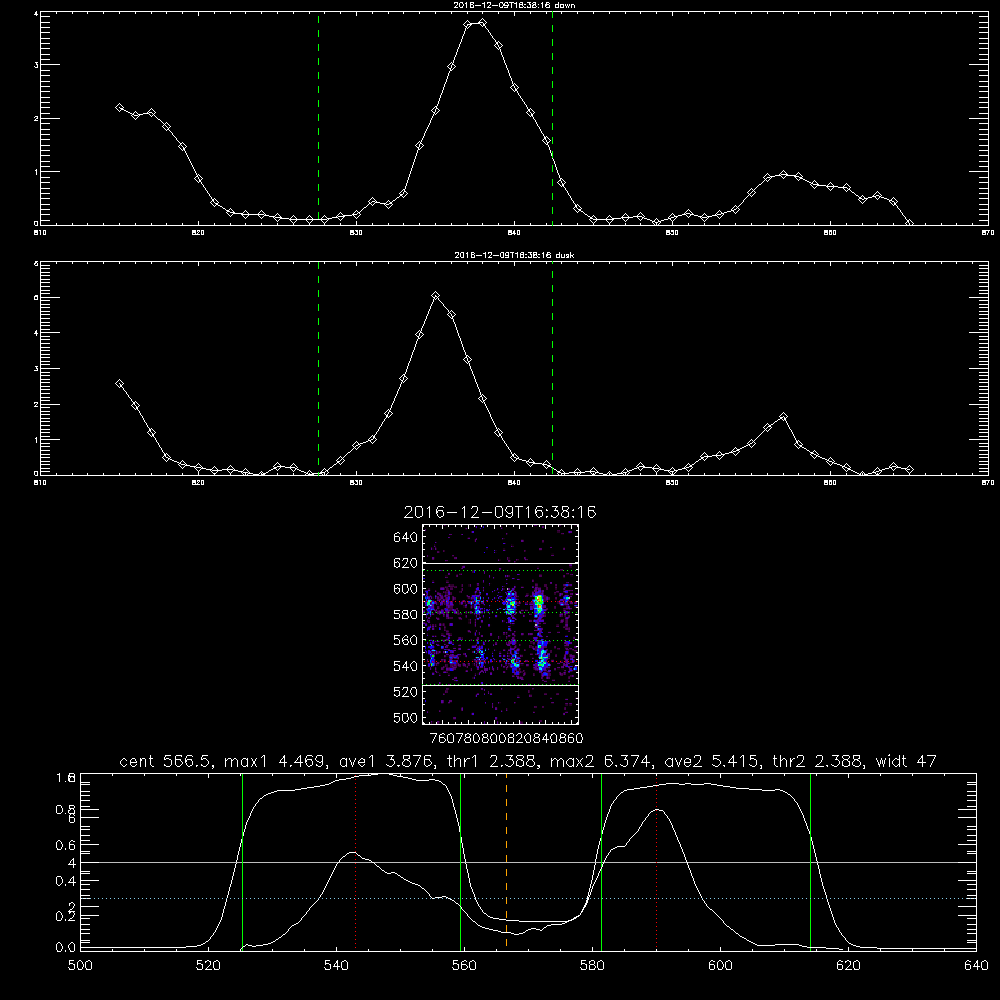Viewport: 1000px width, 1000px height.
Task: Click y-axis label 620 beside the heatmap
Action: 406,563
